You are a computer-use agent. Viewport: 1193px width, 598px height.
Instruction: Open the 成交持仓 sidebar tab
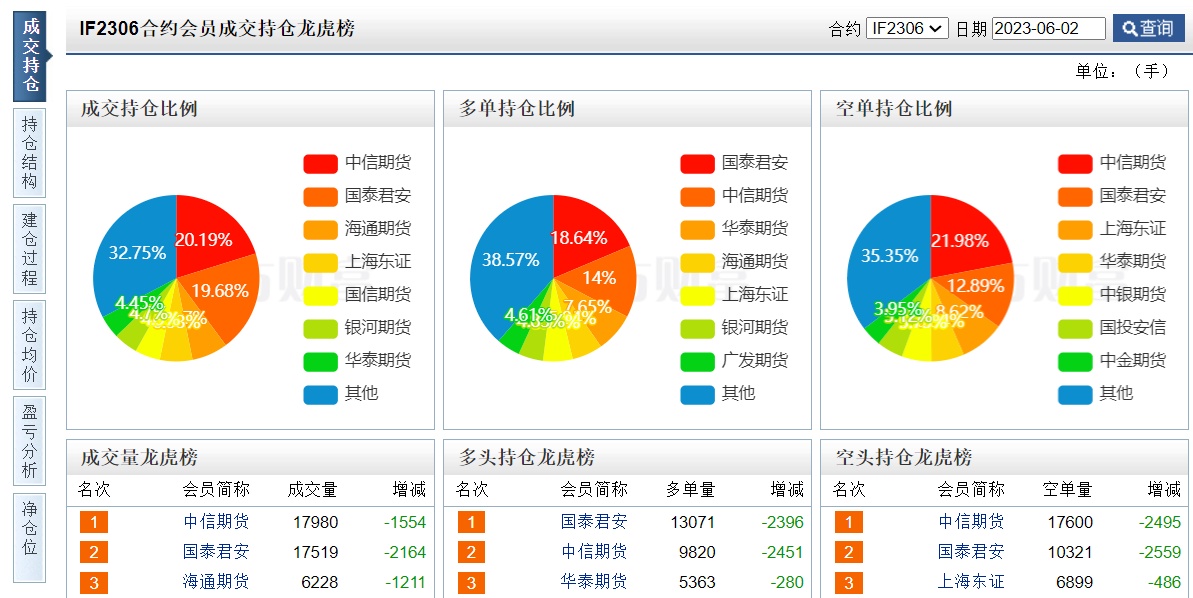pyautogui.click(x=30, y=57)
